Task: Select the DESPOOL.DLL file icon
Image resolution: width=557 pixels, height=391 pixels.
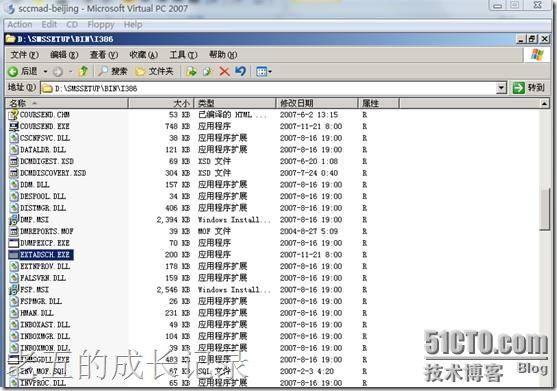Action: pyautogui.click(x=14, y=196)
